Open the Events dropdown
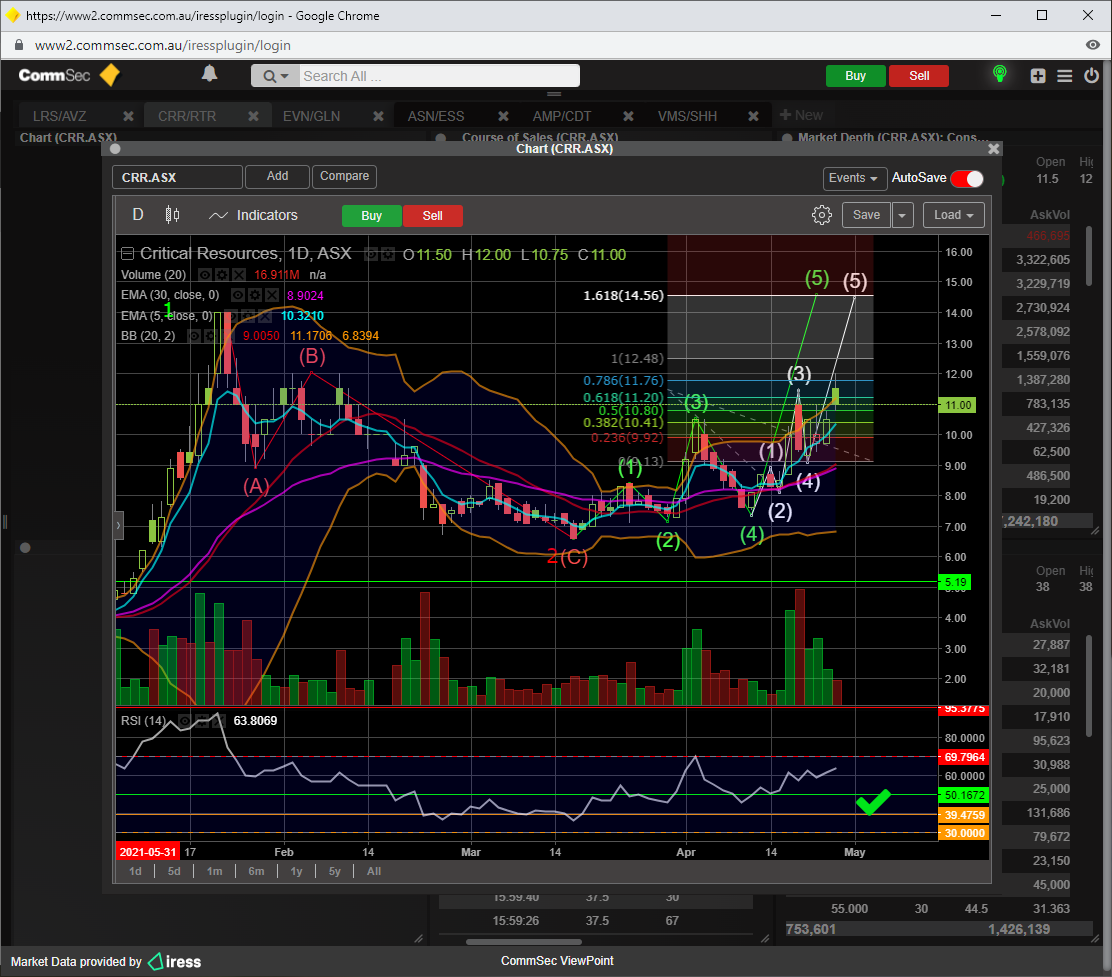 tap(853, 178)
